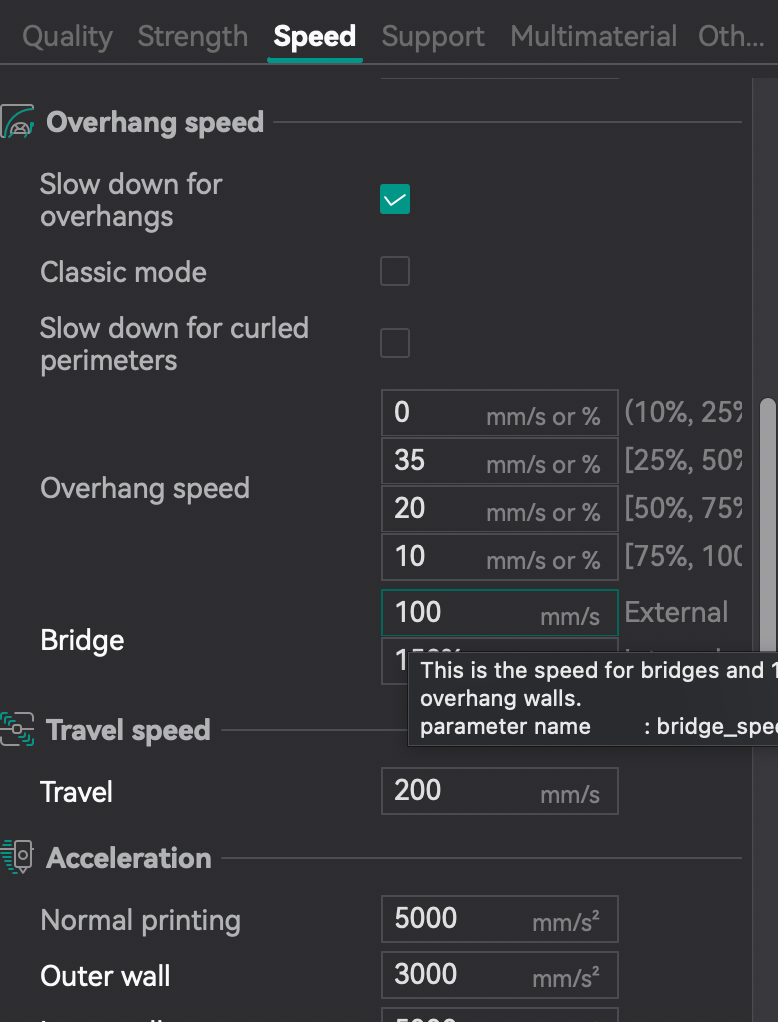778x1022 pixels.
Task: Select the Multimaterial tab
Action: (x=593, y=37)
